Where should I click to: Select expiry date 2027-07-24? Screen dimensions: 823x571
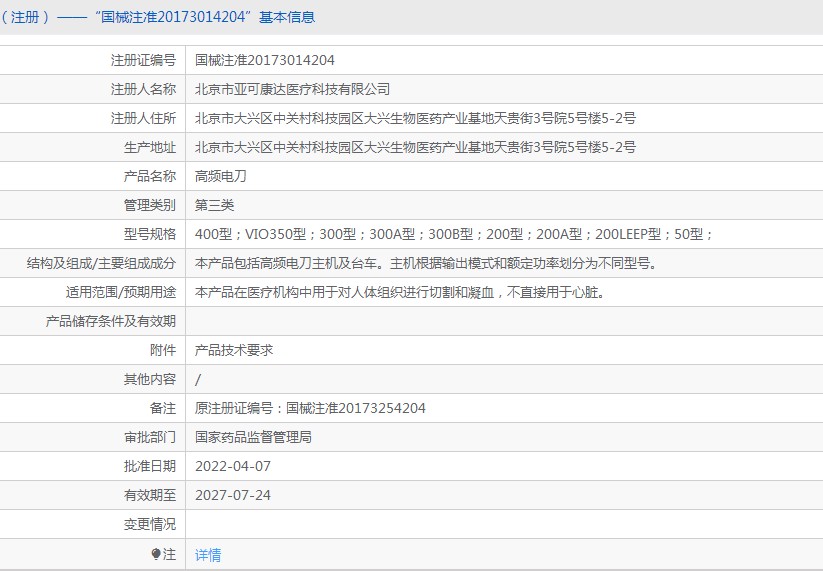pyautogui.click(x=233, y=495)
